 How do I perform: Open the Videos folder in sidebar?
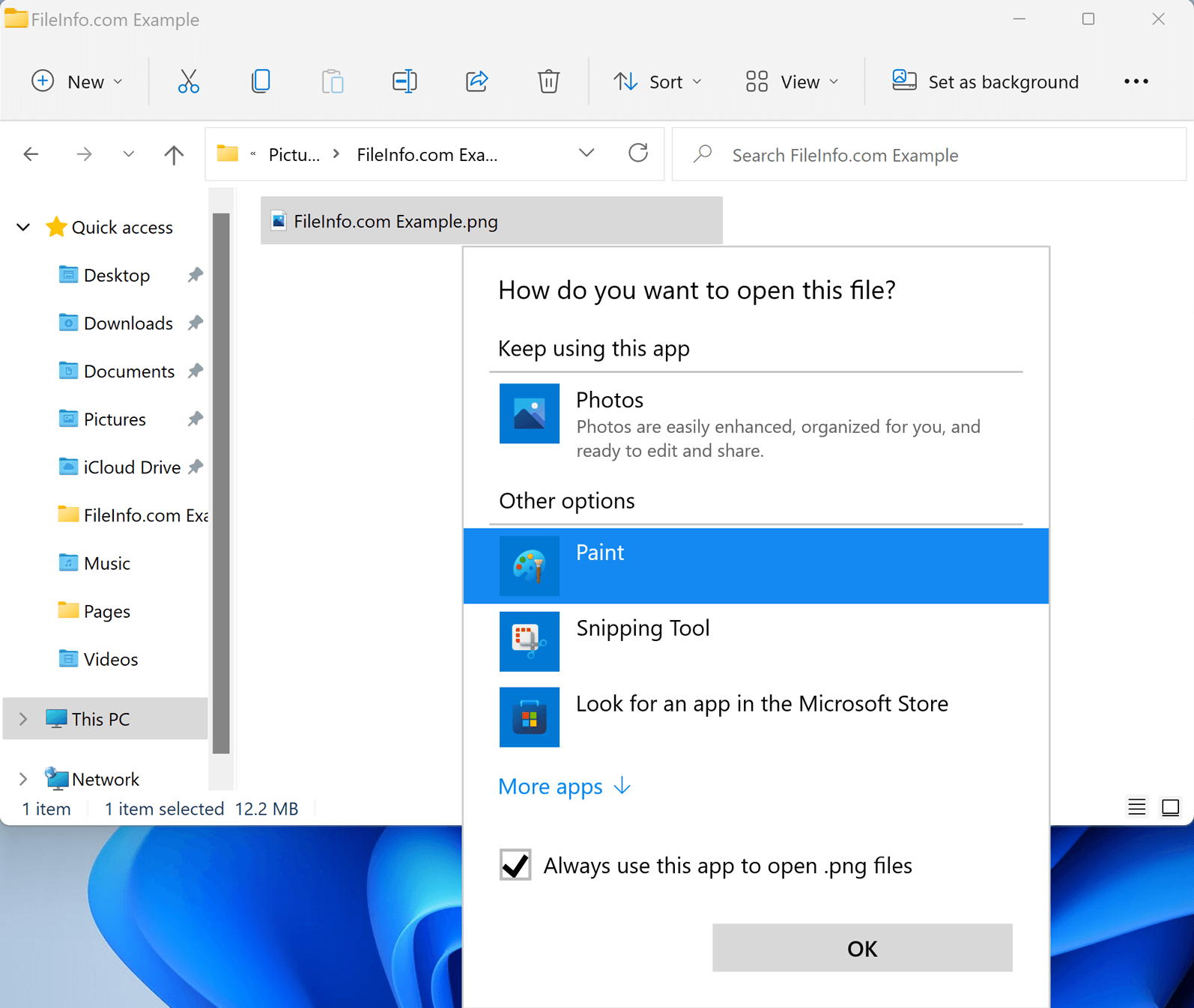tap(111, 658)
